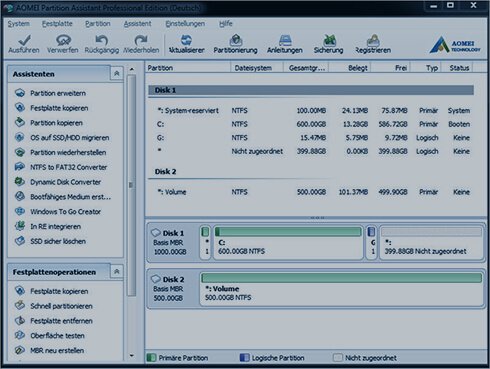Click the sidebar scrollbar up arrow
The image size is (490, 369).
132,69
